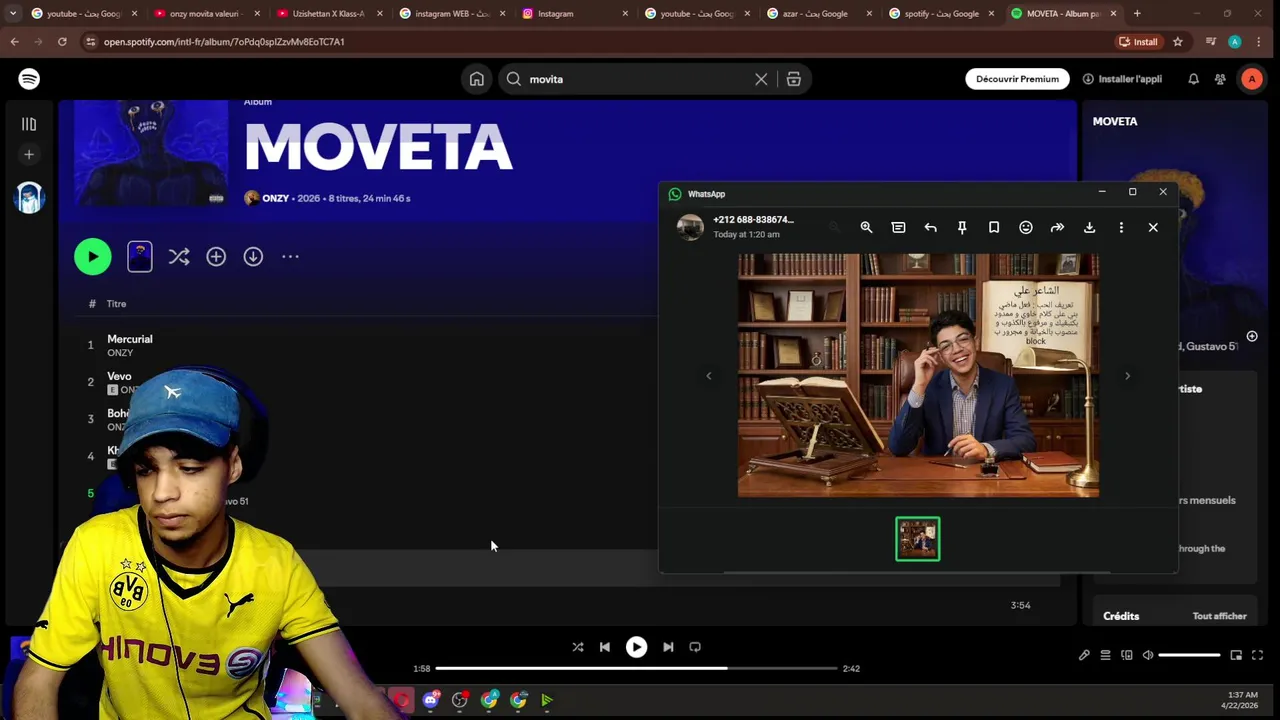
Task: Click "Tout afficher" next to Crédits
Action: pyautogui.click(x=1219, y=616)
